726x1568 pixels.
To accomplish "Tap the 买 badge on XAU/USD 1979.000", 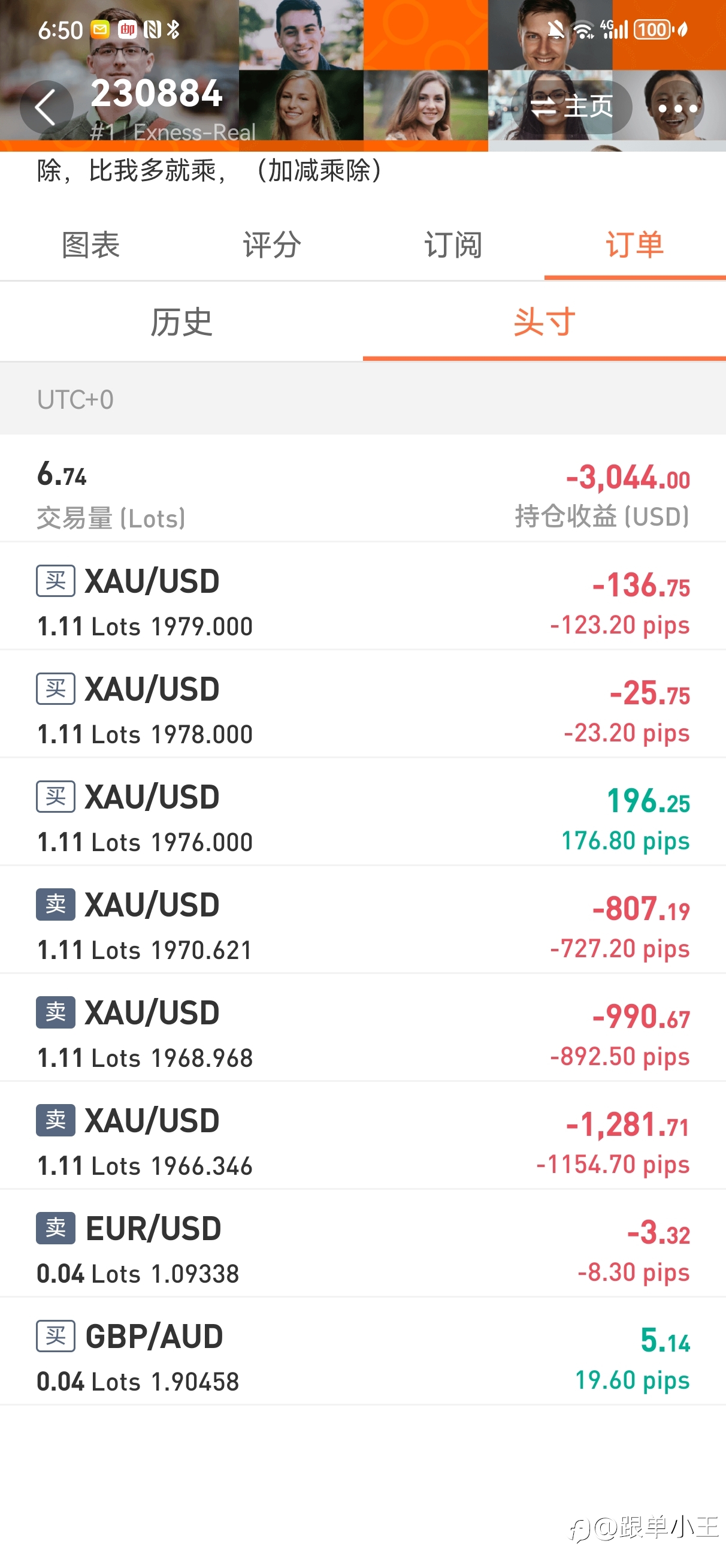I will (x=55, y=581).
